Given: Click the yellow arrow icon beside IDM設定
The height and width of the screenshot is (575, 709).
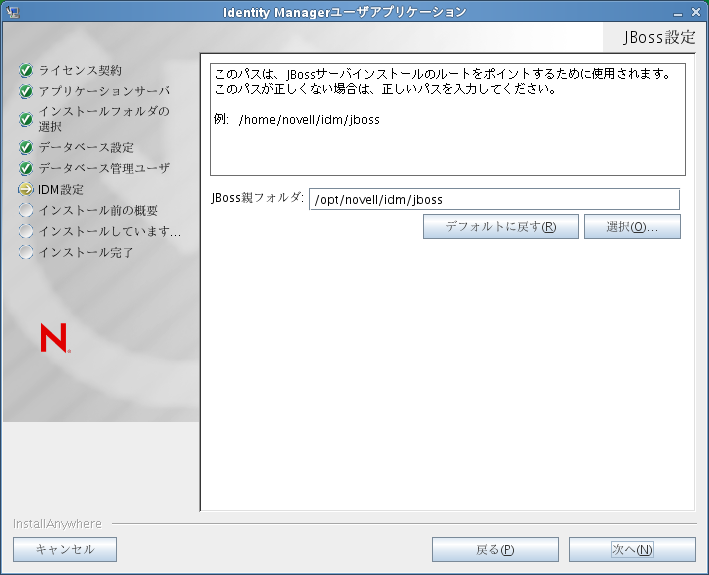Looking at the screenshot, I should pyautogui.click(x=26, y=189).
